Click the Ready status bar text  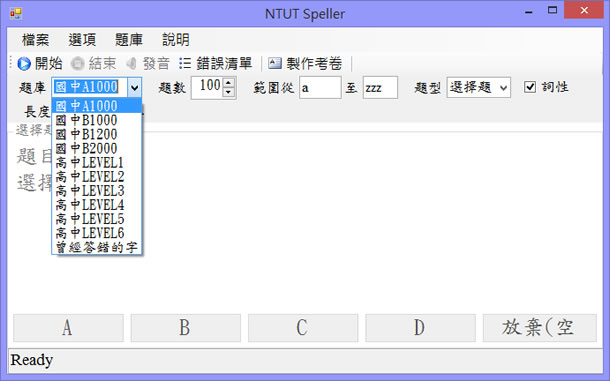(x=32, y=360)
